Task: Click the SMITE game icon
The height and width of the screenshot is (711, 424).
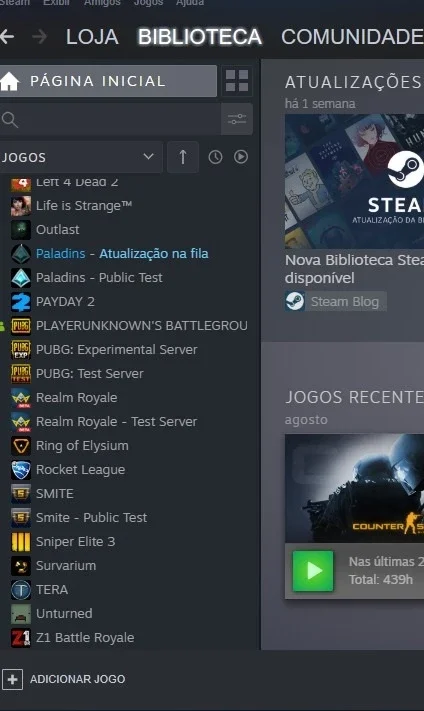Action: 21,494
